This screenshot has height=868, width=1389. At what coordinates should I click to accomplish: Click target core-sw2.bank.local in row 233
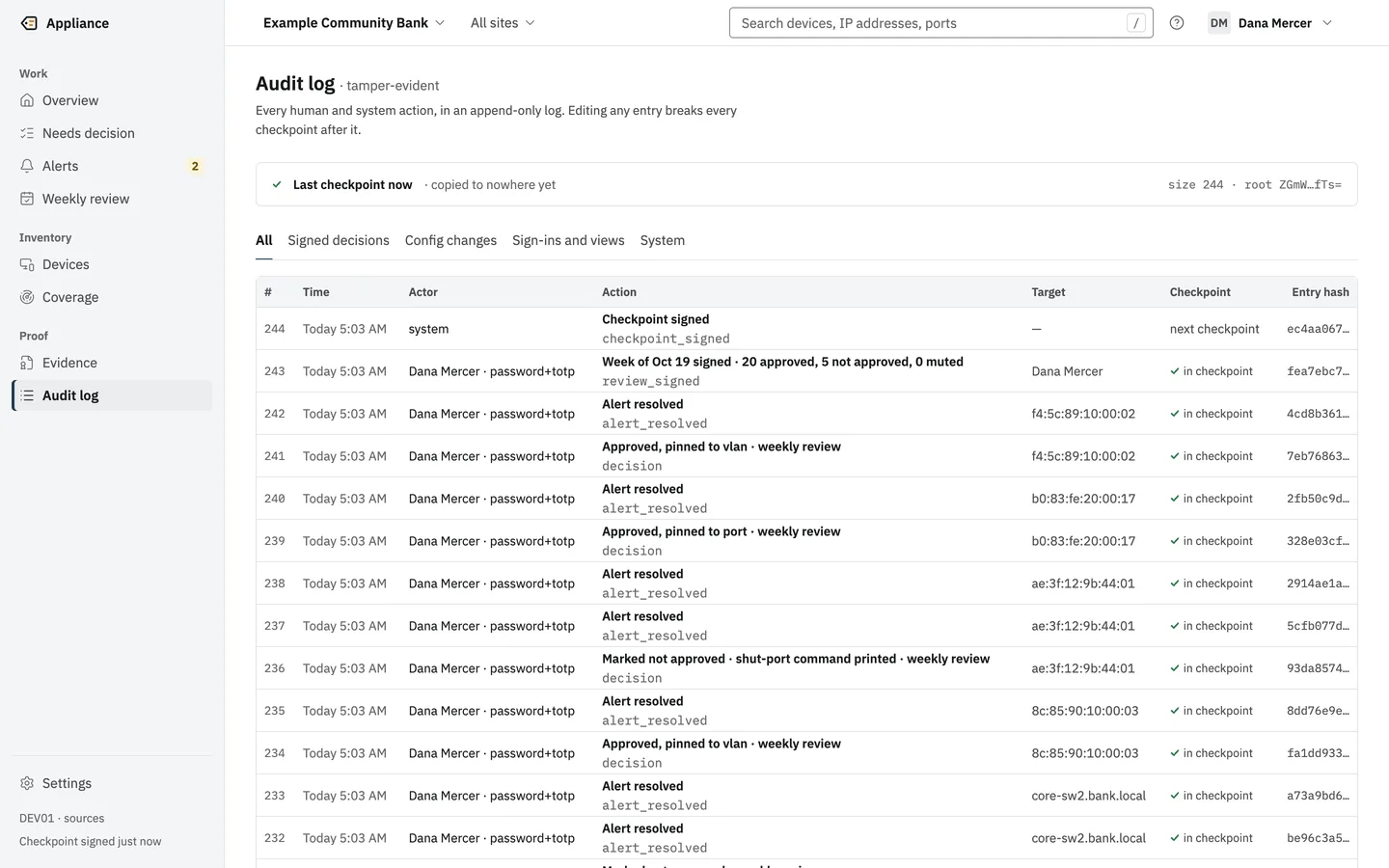[x=1088, y=796]
